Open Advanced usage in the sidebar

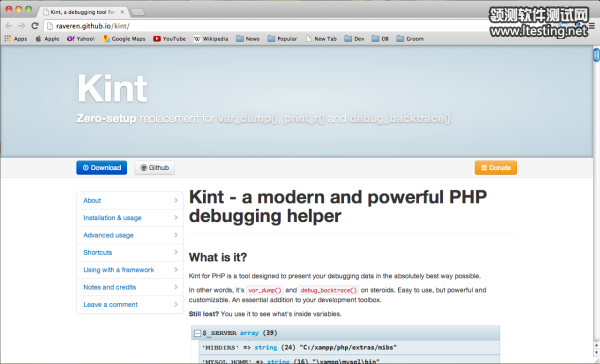(x=130, y=235)
